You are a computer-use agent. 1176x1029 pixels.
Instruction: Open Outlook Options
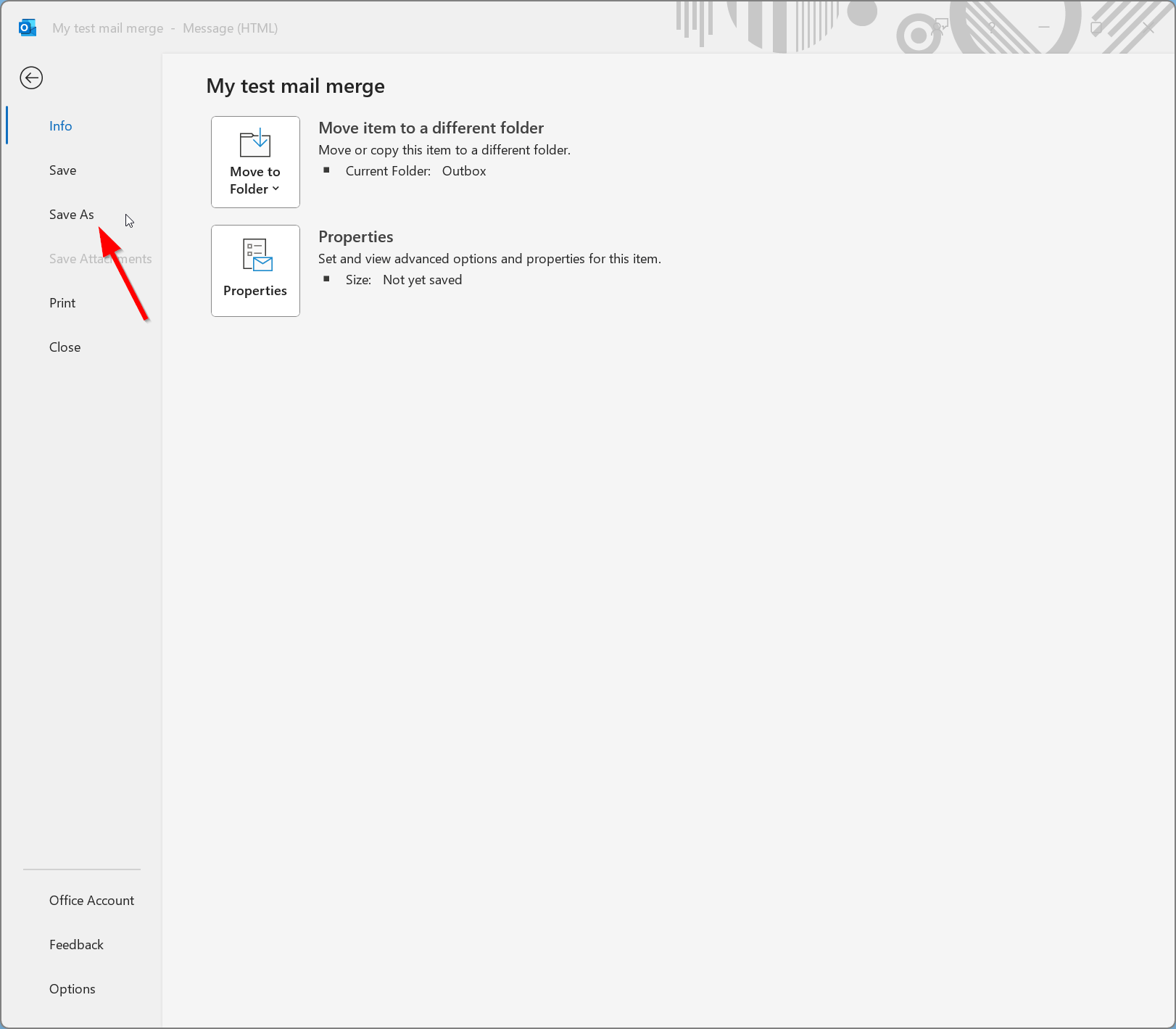[x=73, y=989]
